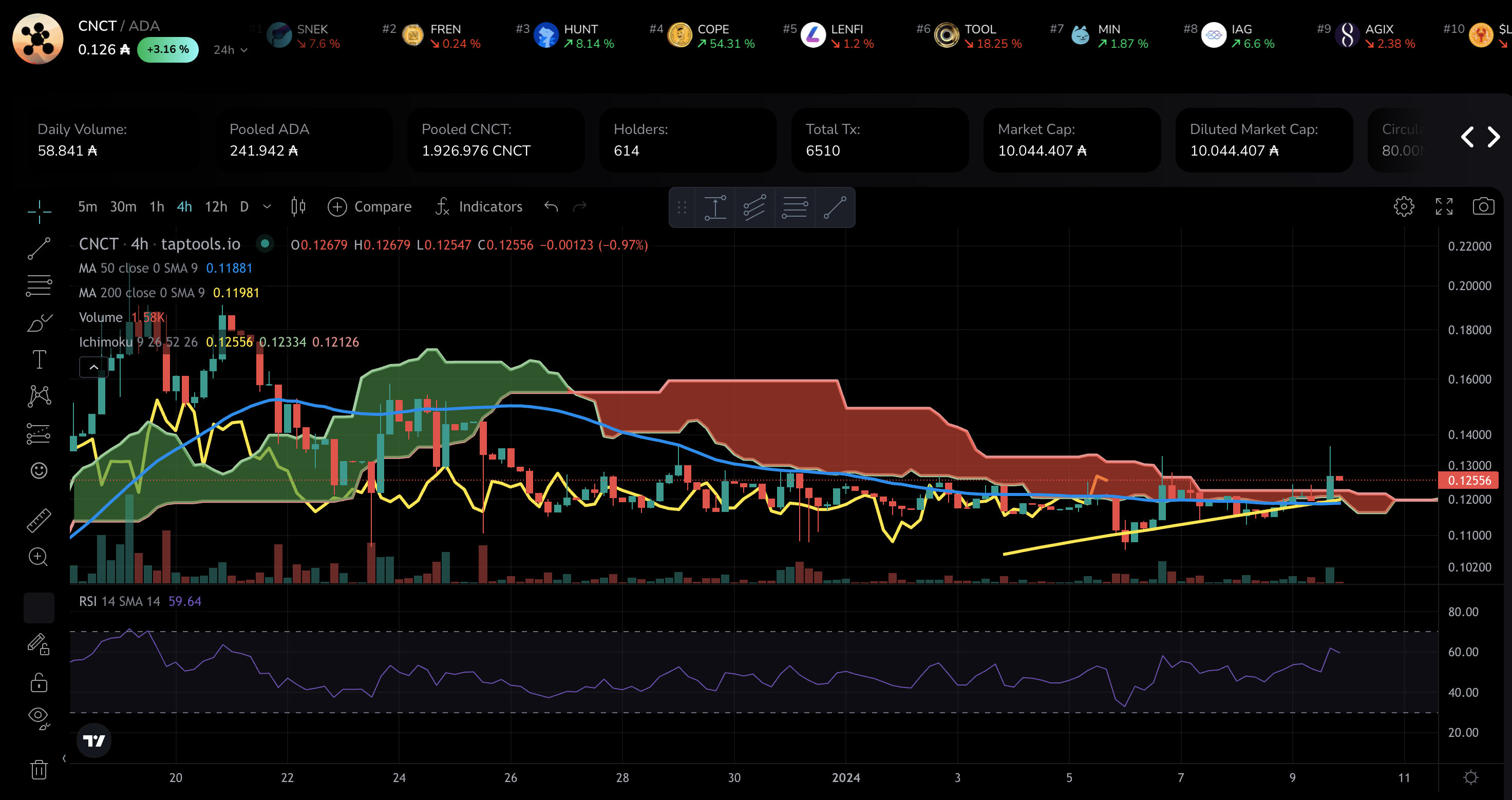Image resolution: width=1512 pixels, height=800 pixels.
Task: Open the HUNT trending token
Action: coord(575,36)
